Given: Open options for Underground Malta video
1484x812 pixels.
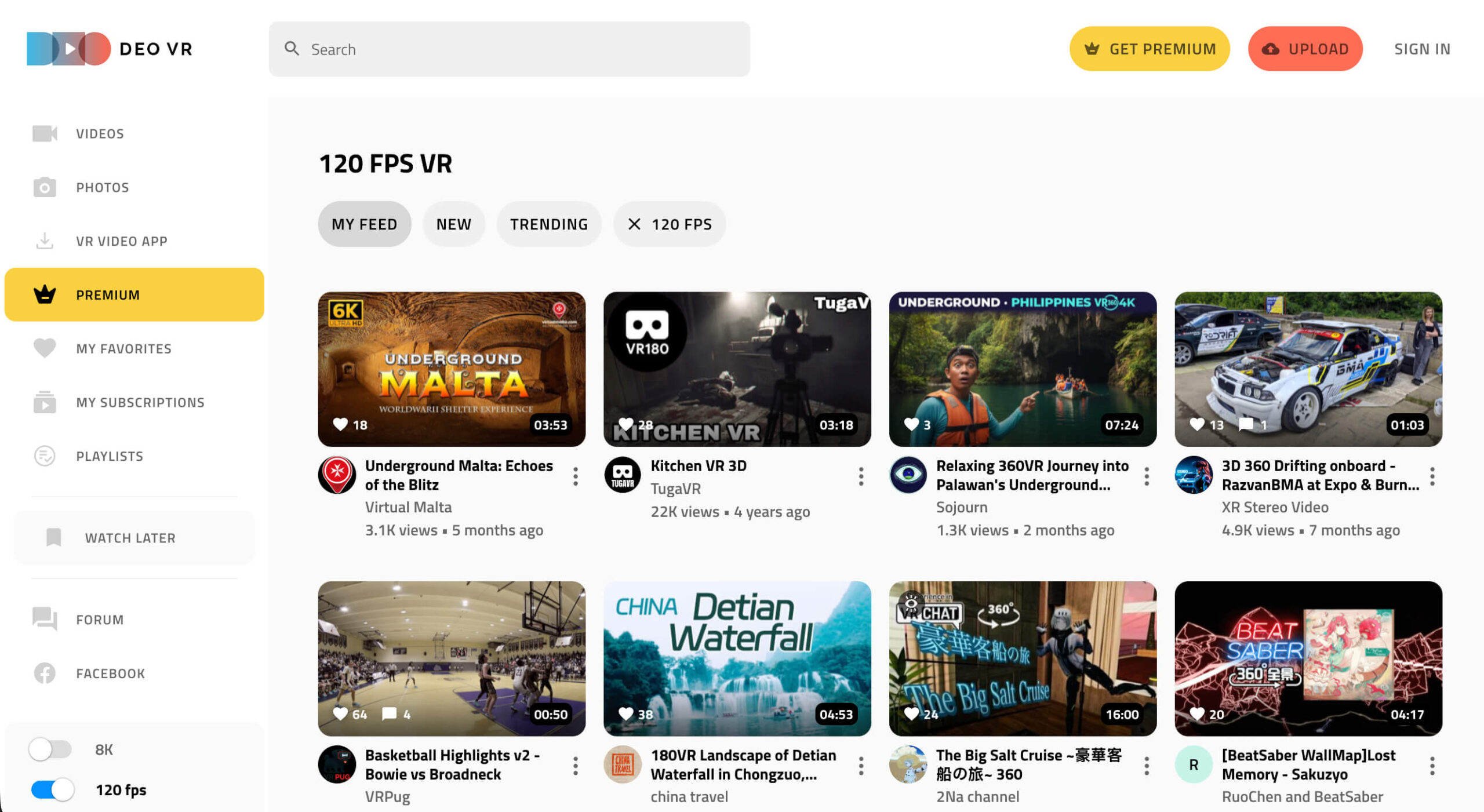Looking at the screenshot, I should coord(575,476).
